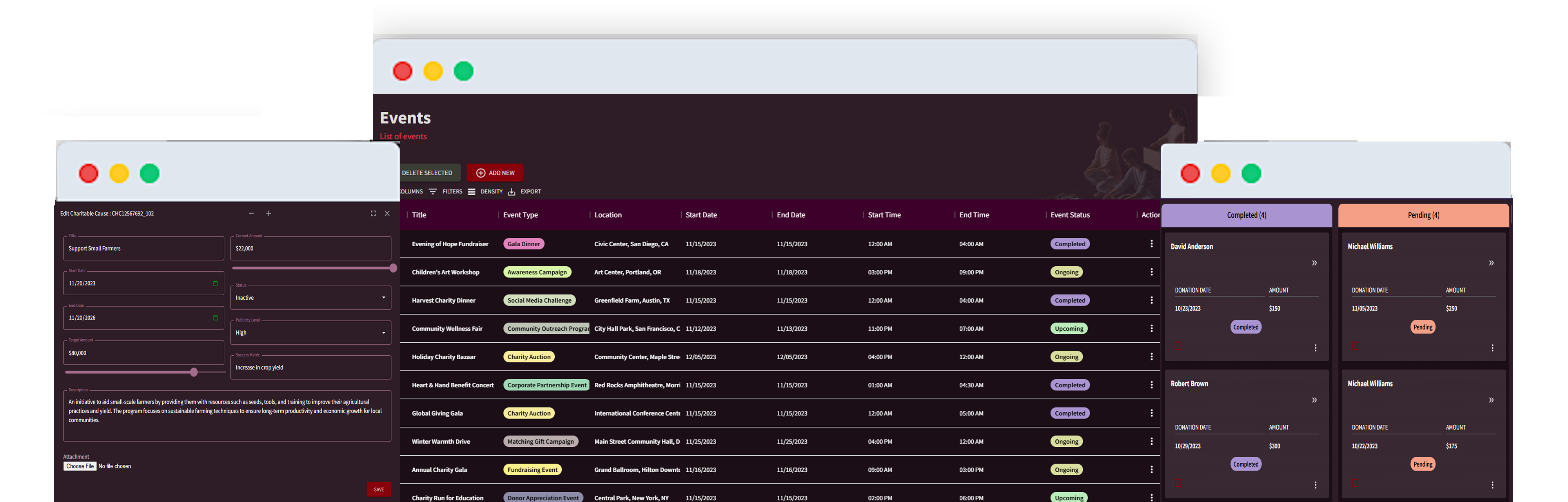
Task: Click the Density icon in the toolbar
Action: [472, 191]
